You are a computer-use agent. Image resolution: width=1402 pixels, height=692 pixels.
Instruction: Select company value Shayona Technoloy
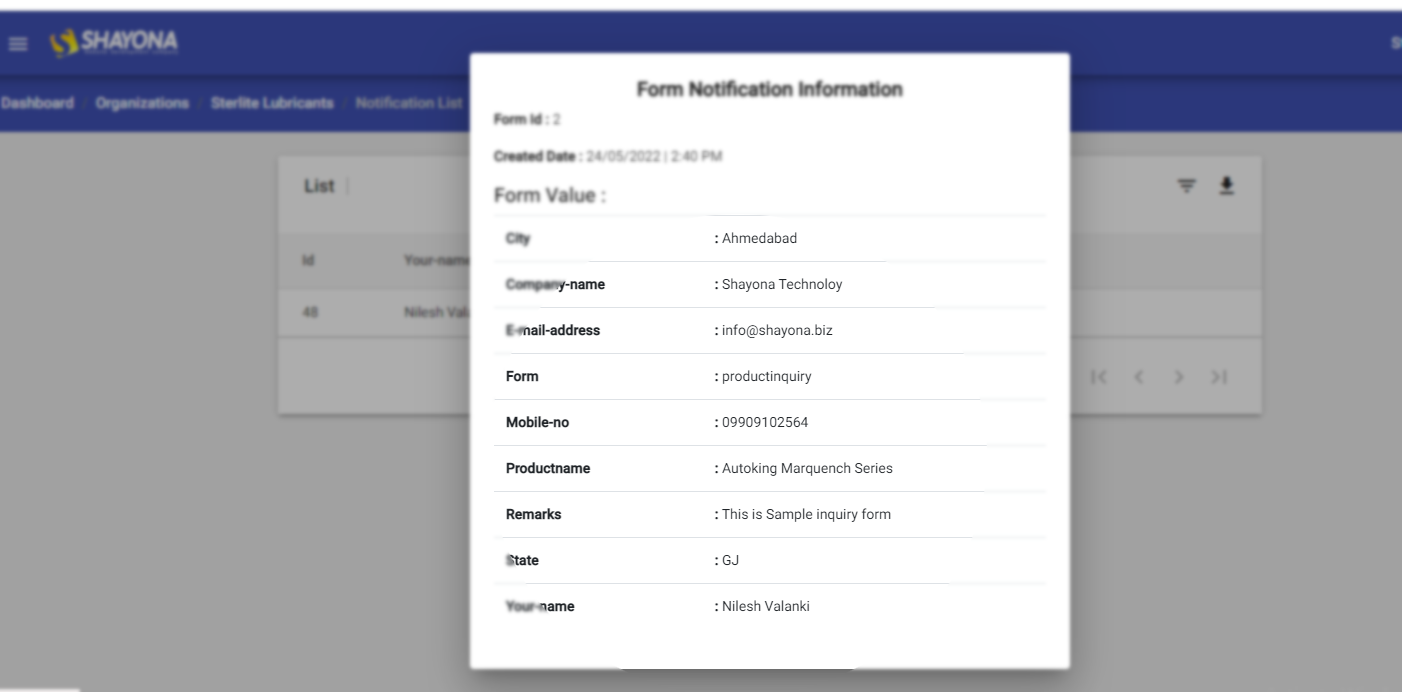pos(782,285)
